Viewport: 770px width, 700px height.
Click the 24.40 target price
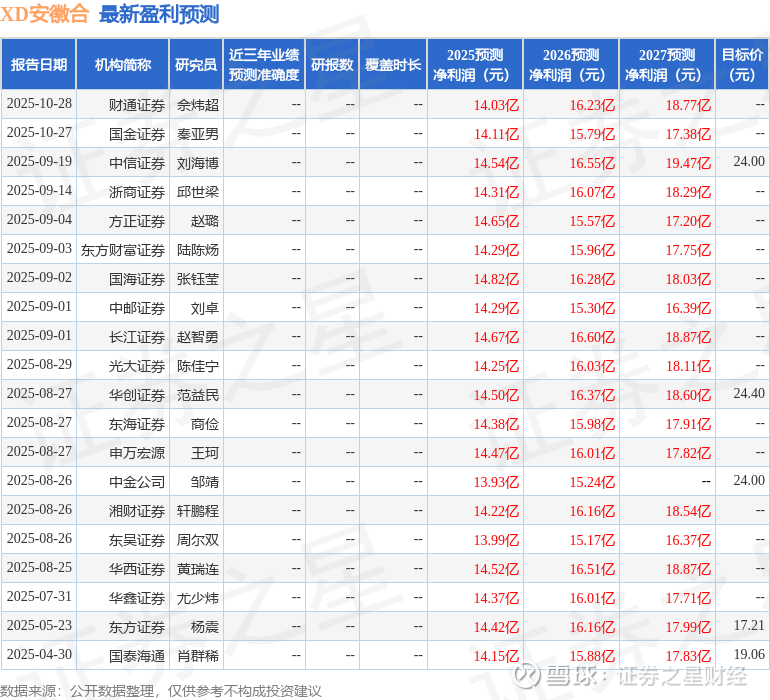click(x=749, y=393)
